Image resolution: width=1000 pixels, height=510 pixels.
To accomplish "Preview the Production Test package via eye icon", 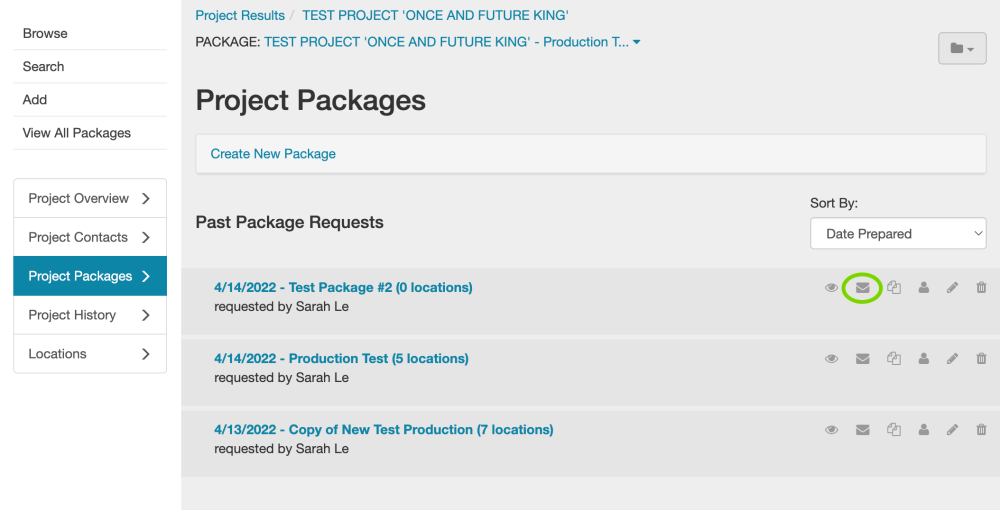I will [831, 359].
